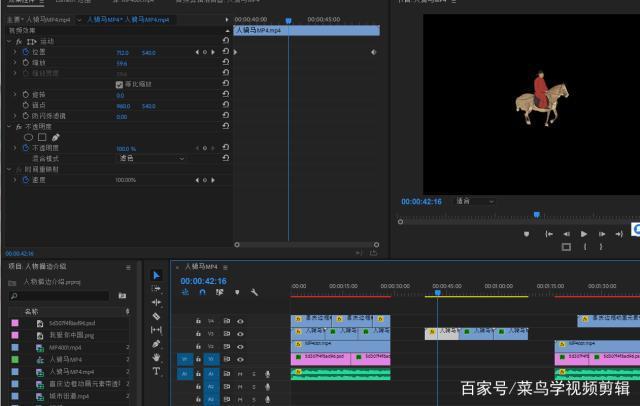Create ellipse mask under opacity effect
Screen dimensions: 640x406
29,137
